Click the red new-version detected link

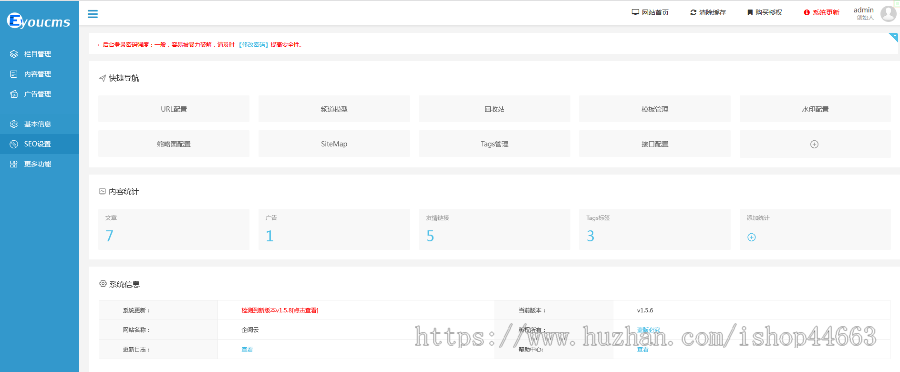[280, 310]
